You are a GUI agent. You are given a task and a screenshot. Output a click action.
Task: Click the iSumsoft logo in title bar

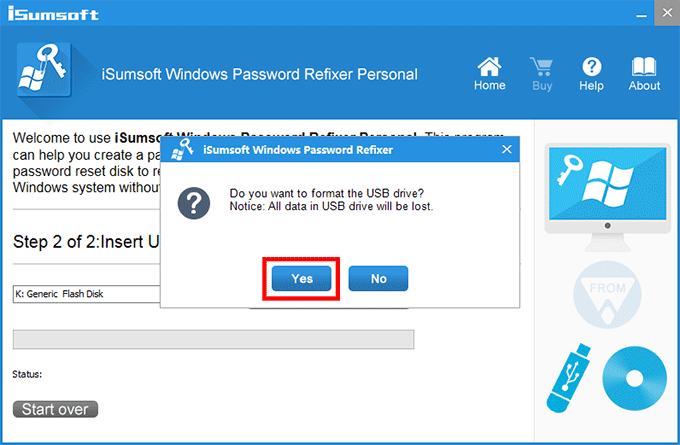point(53,14)
